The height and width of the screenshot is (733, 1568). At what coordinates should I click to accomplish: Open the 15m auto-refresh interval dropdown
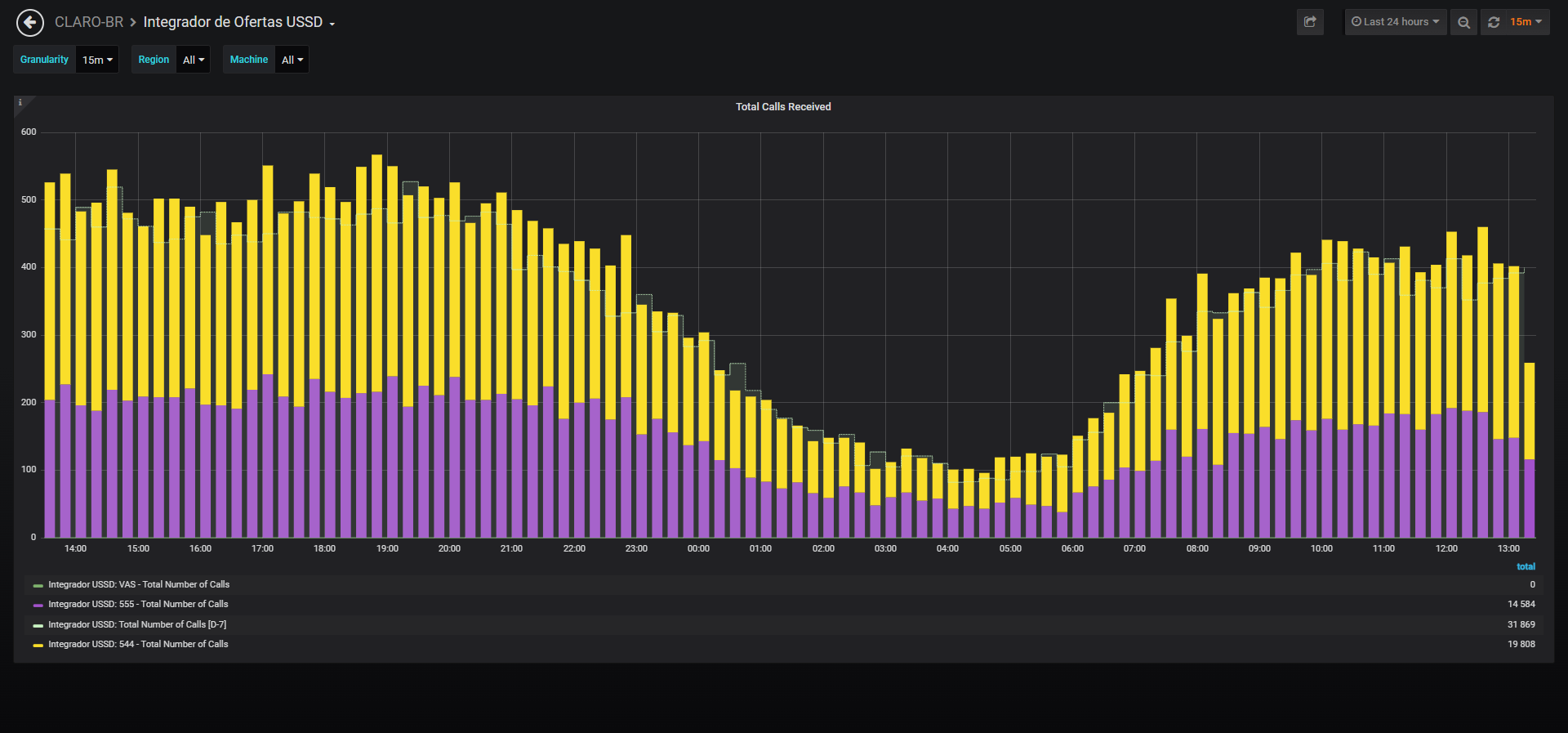[1526, 22]
